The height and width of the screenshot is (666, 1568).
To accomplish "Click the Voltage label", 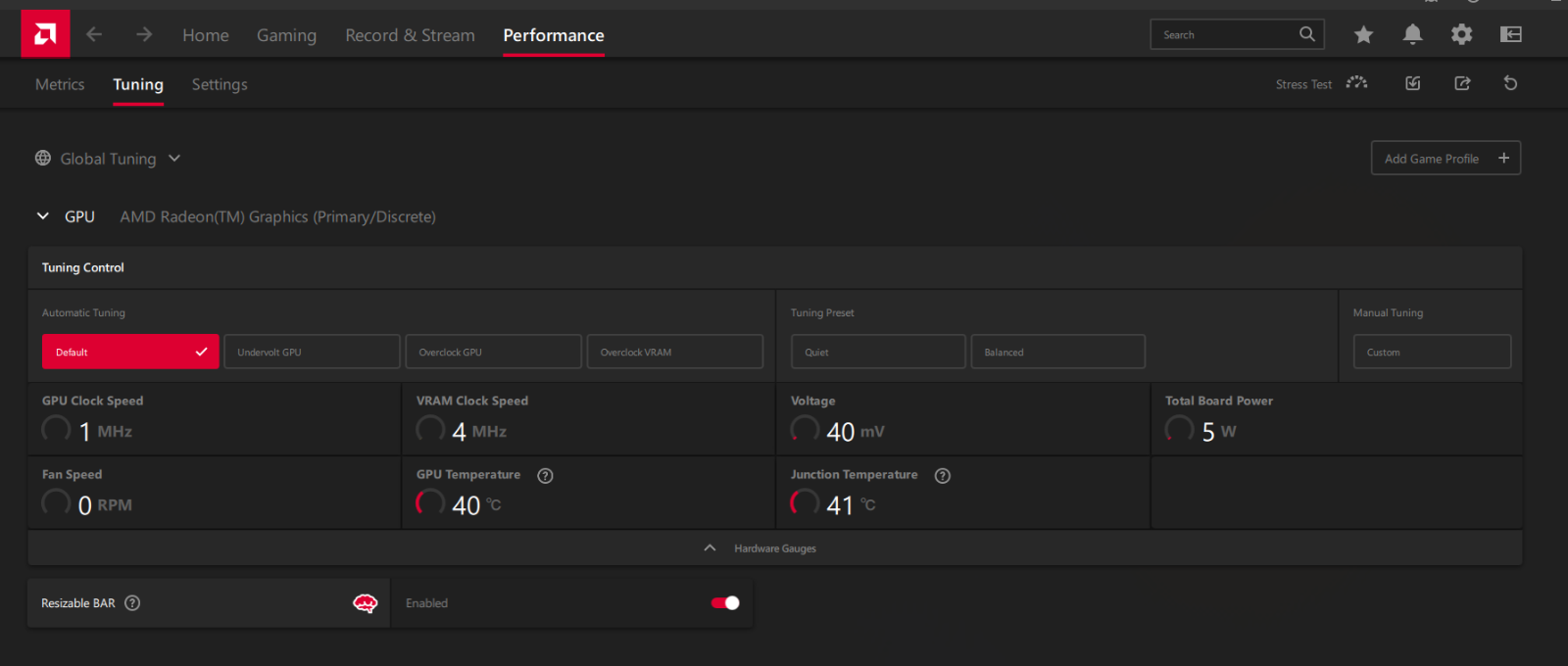I will point(813,401).
